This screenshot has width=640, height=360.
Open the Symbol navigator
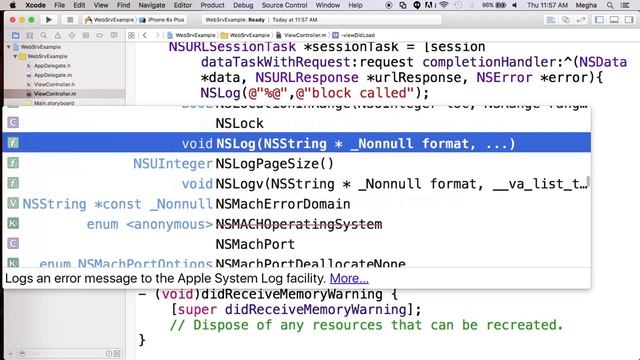coord(30,36)
